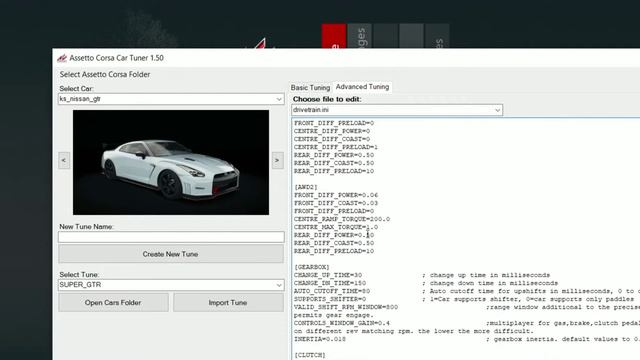Click the line REAR_DIFF_COAST=0.50 under AWD2
Viewport: 640px width, 360px height.
coord(334,243)
